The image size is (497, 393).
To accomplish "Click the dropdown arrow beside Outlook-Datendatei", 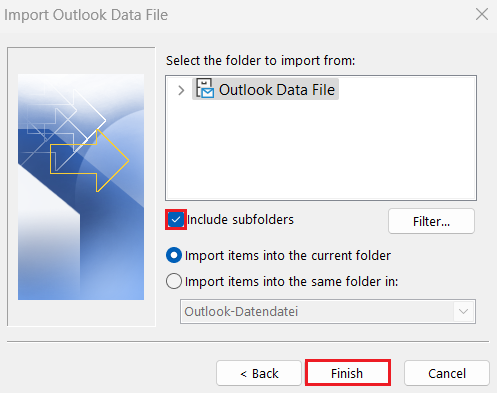I will [x=463, y=311].
